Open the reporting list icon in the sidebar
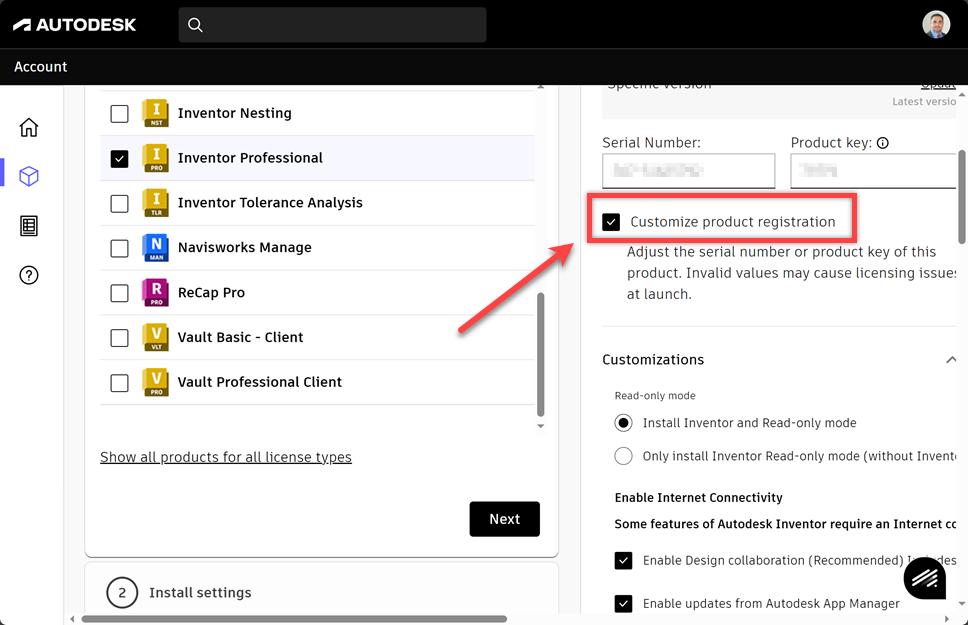968x625 pixels. coord(29,226)
